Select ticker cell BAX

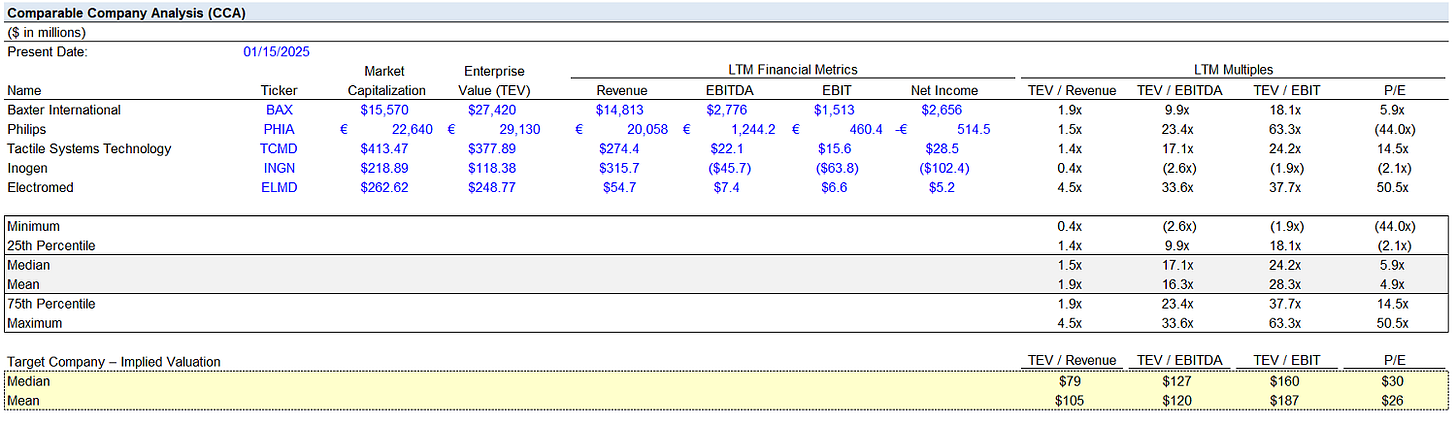[280, 110]
